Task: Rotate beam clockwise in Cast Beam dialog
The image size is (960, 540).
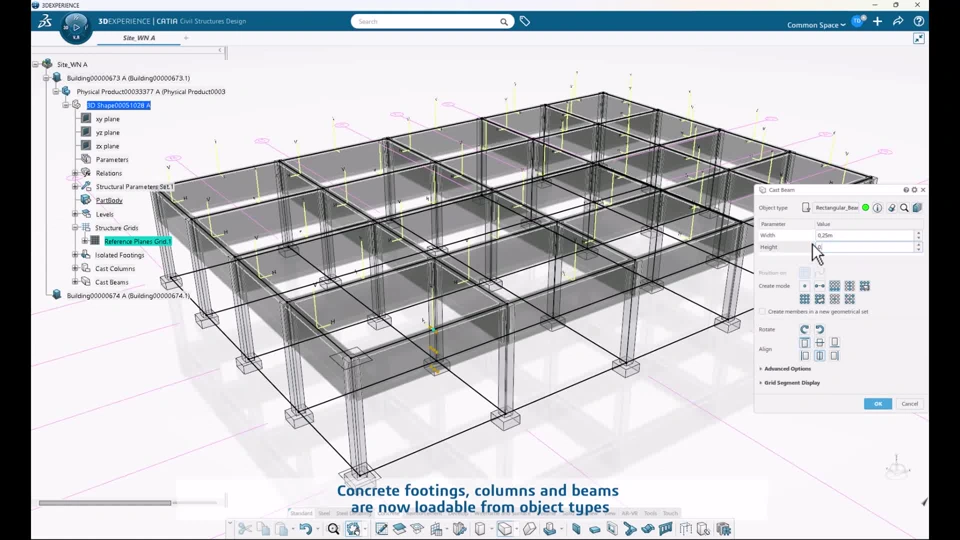Action: [x=804, y=329]
